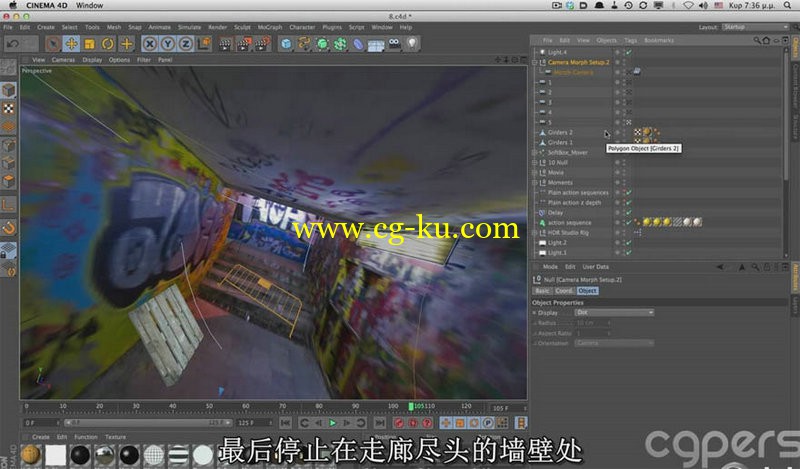800x469 pixels.
Task: Open the Simulate menu
Action: 189,27
